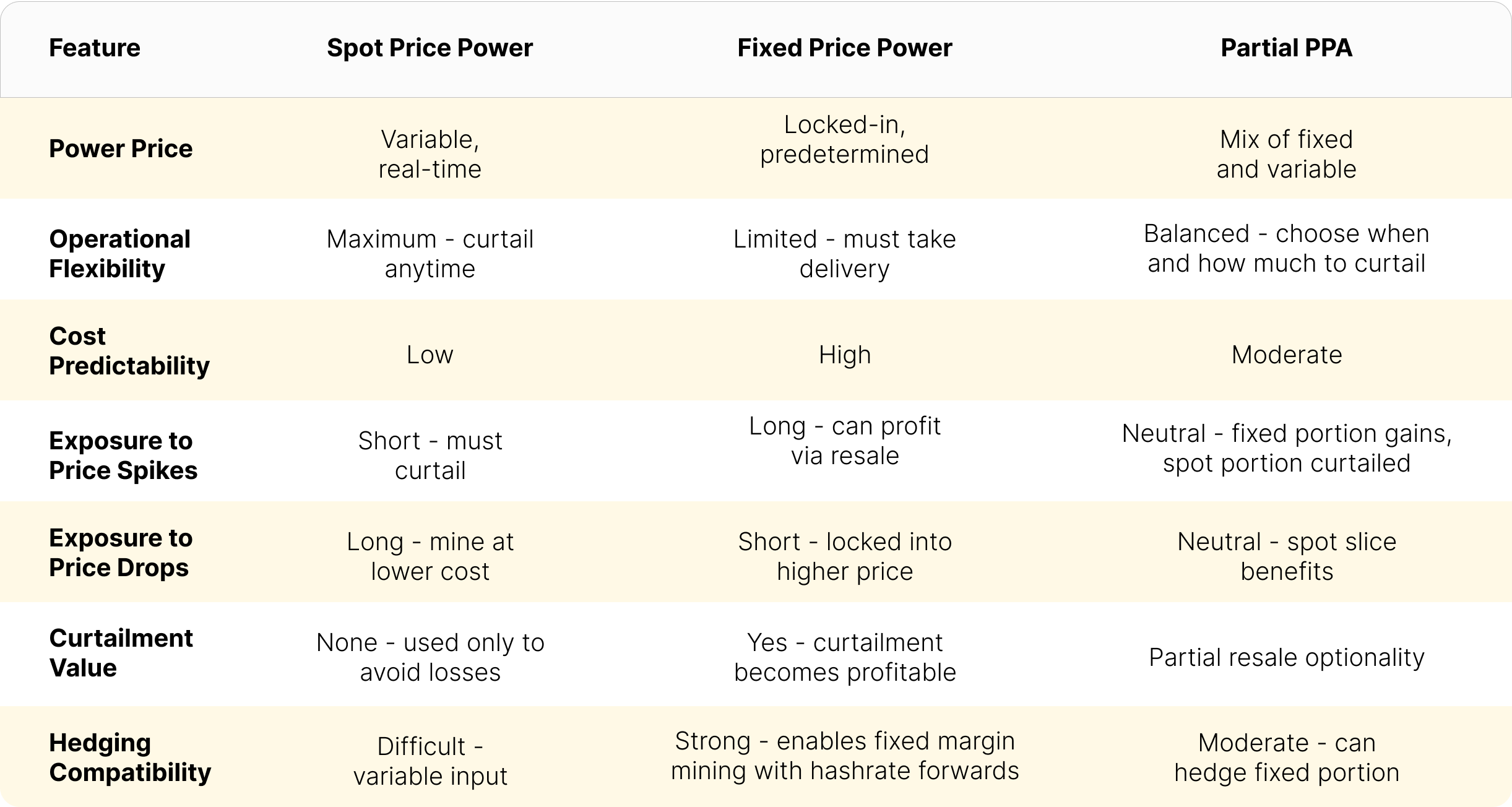Click the 'Variable, real-time' cell
This screenshot has height=807, width=1512.
click(430, 154)
